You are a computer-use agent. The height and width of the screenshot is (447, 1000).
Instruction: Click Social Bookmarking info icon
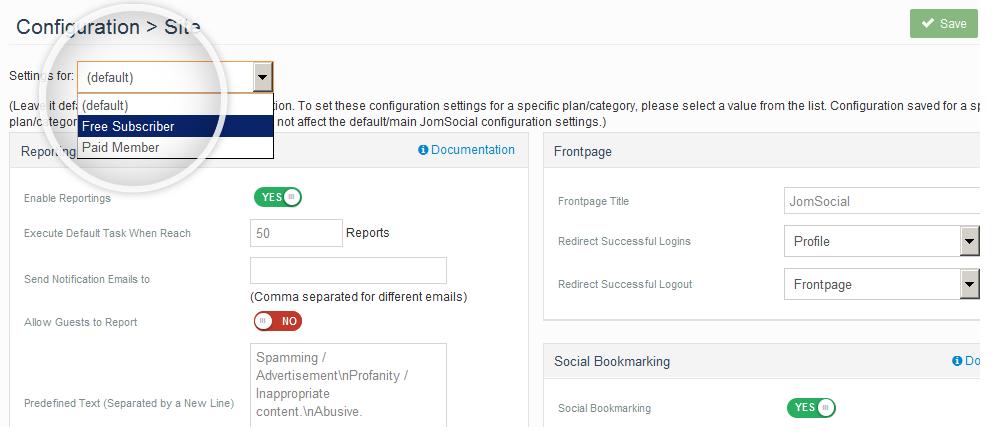tap(957, 361)
